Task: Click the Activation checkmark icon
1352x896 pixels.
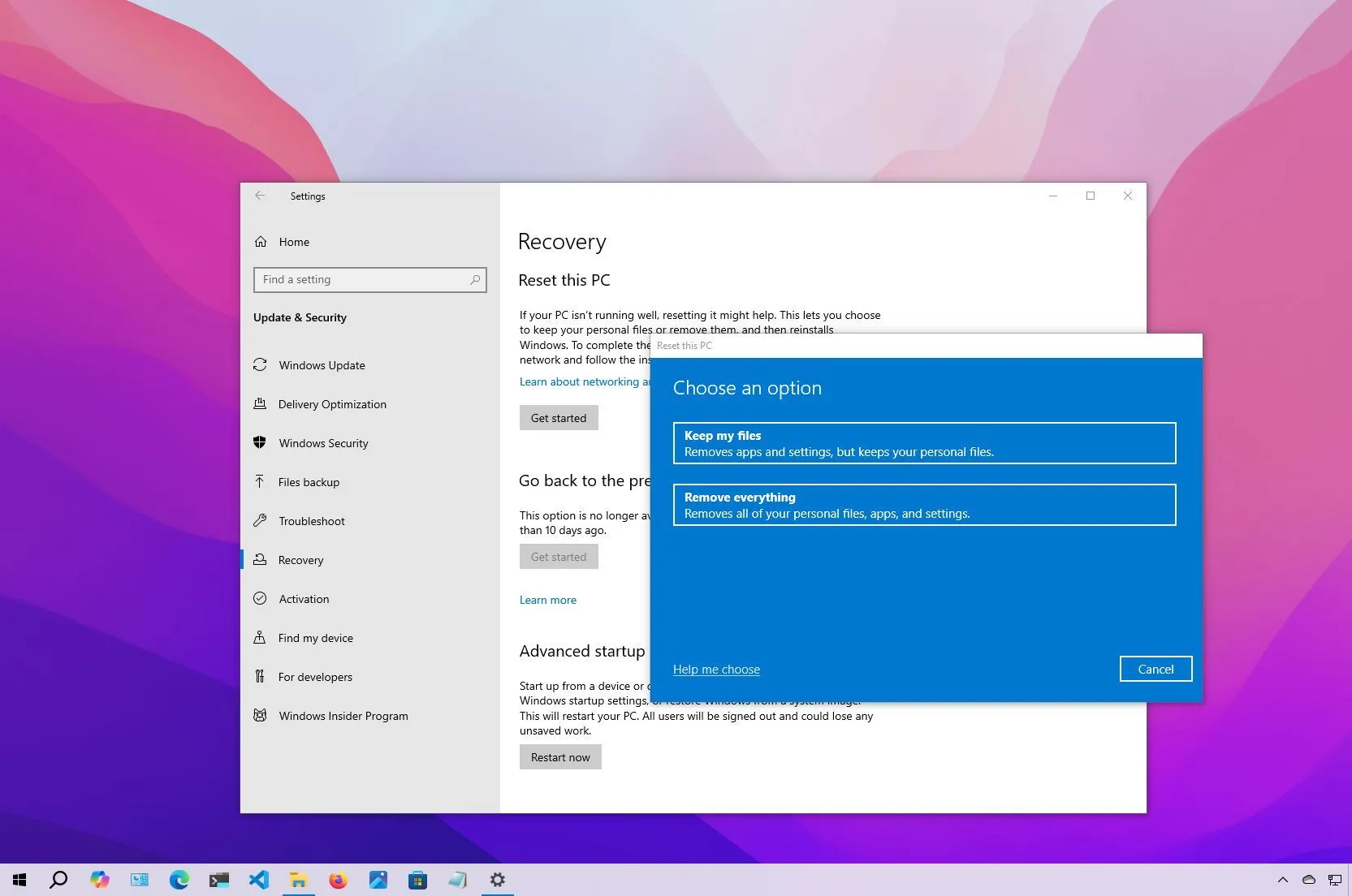Action: pyautogui.click(x=260, y=599)
